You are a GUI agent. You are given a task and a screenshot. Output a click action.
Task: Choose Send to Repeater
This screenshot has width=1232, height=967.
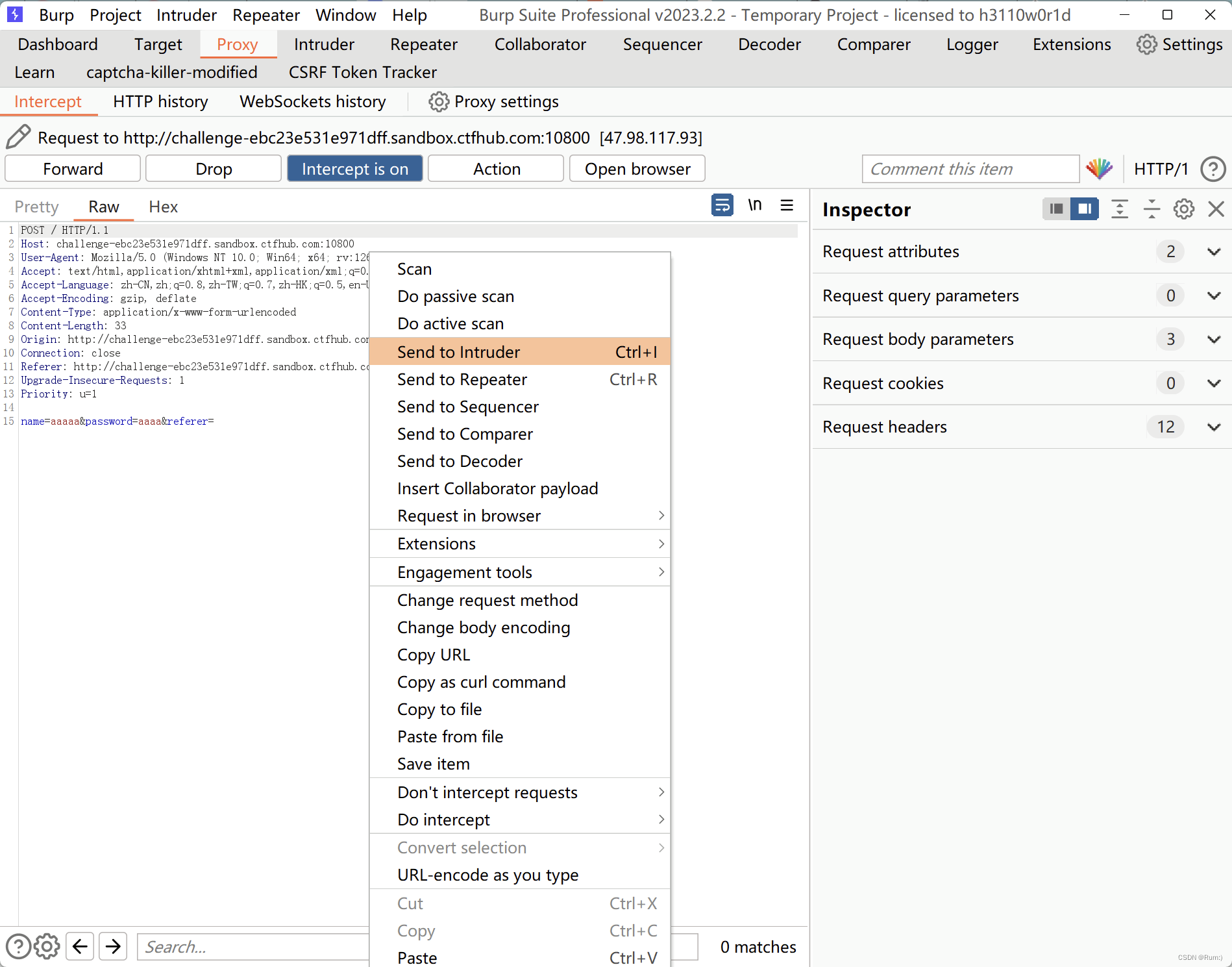coord(520,379)
